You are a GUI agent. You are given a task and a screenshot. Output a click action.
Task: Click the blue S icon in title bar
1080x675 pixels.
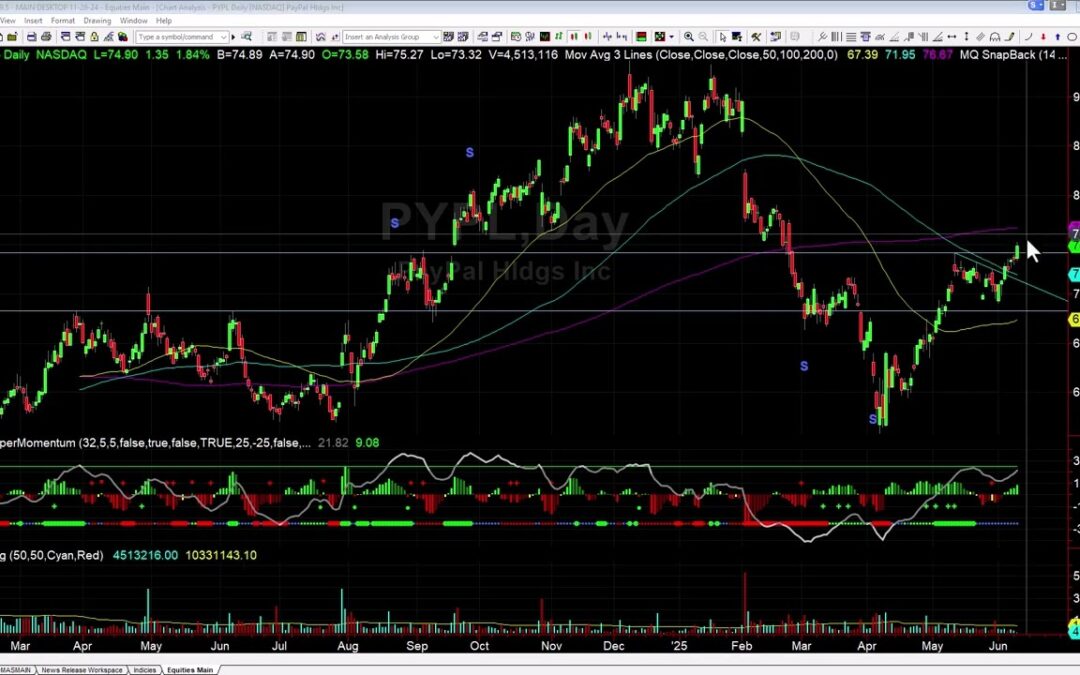coord(1035,6)
